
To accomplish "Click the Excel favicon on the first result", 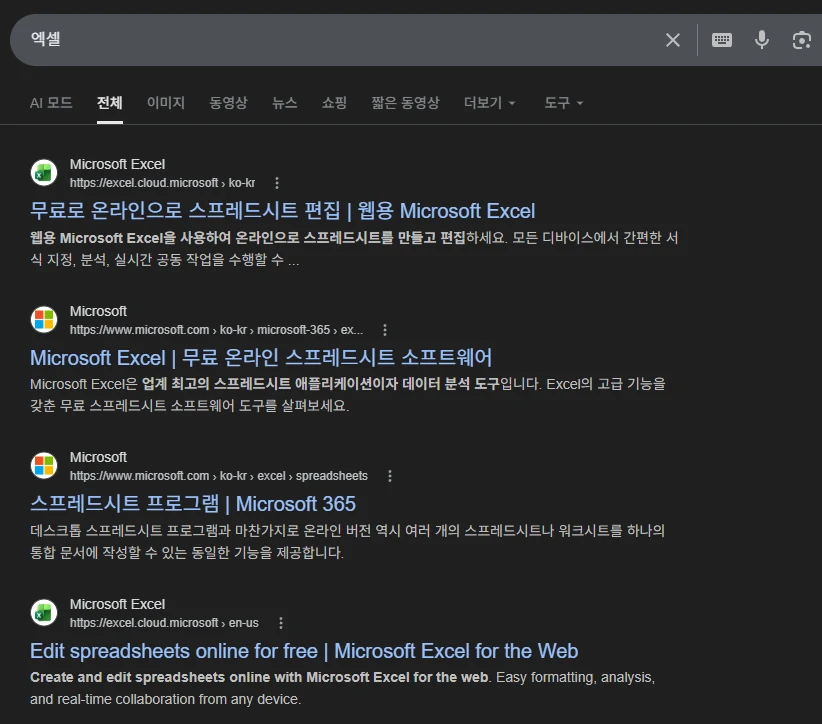I will coord(43,172).
